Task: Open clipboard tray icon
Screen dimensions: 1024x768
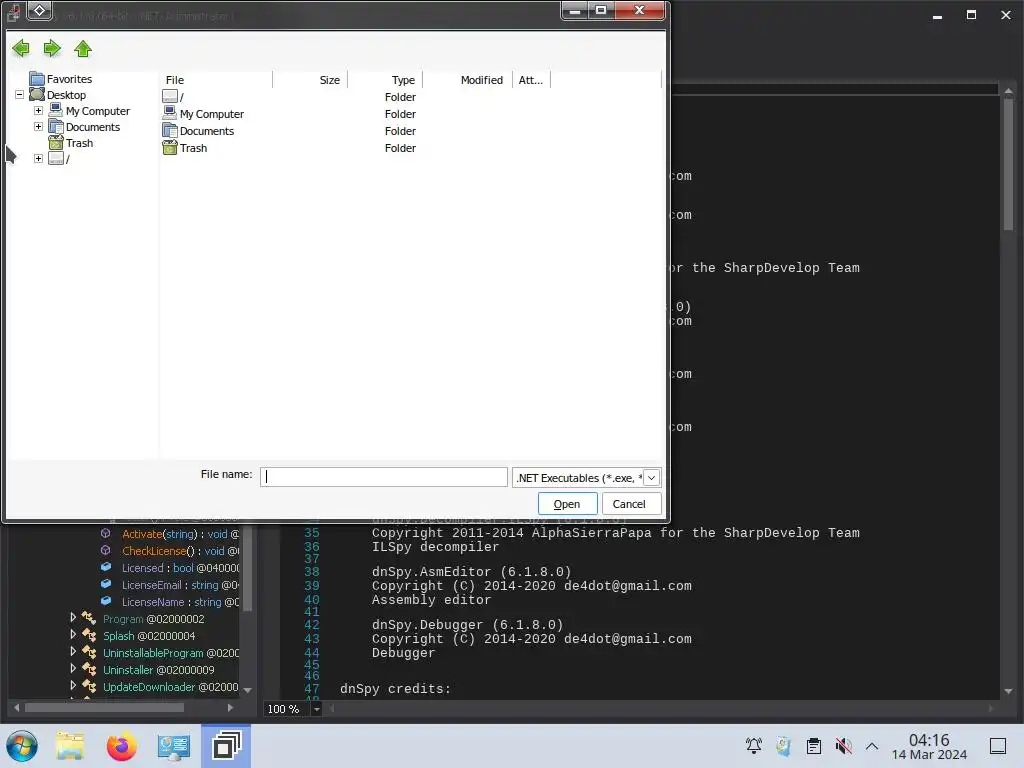Action: point(814,746)
